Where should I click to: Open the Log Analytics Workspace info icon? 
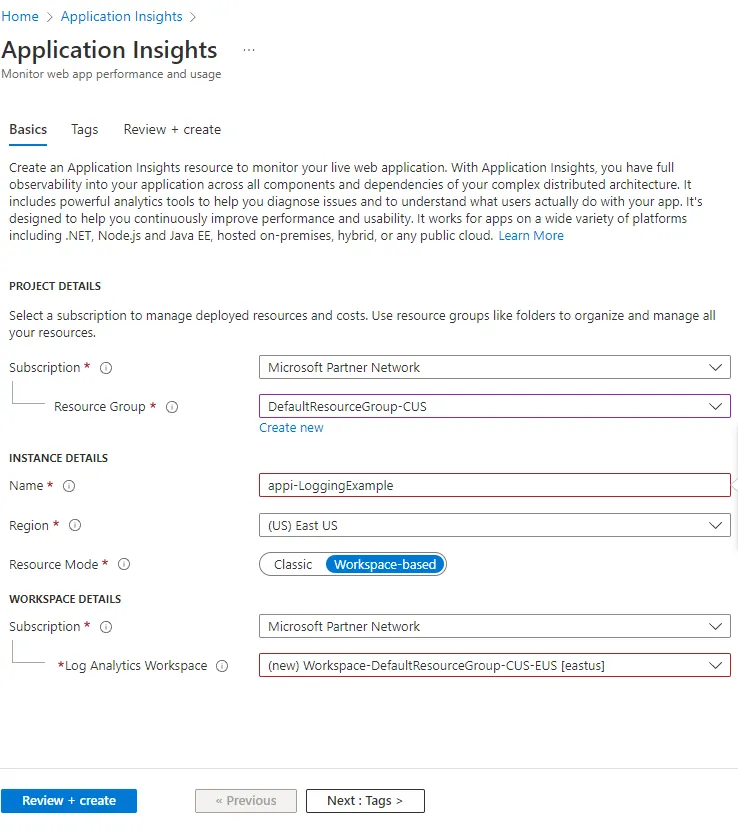click(x=221, y=665)
